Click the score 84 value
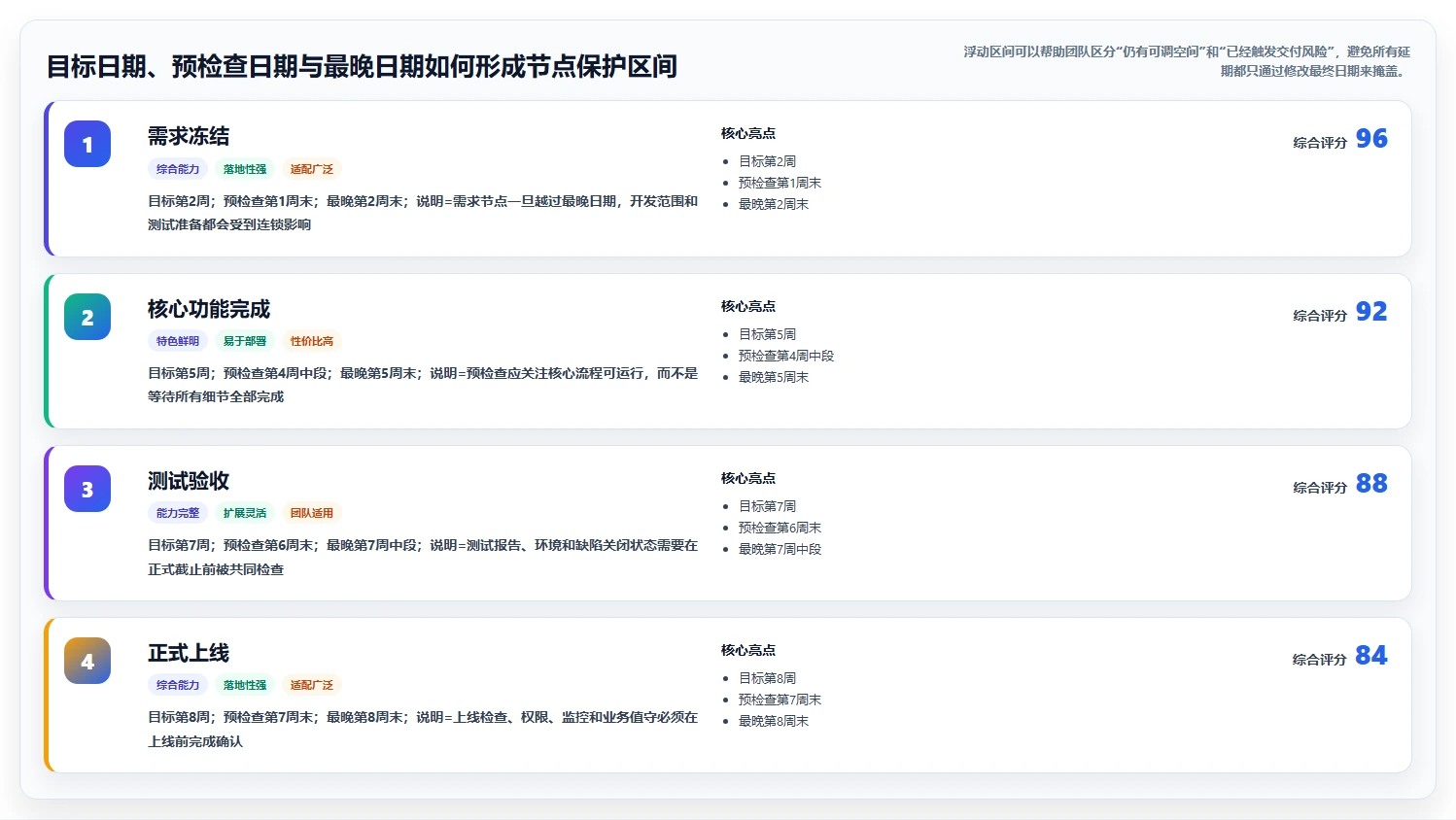Screen dimensions: 1456x820 tap(1371, 656)
